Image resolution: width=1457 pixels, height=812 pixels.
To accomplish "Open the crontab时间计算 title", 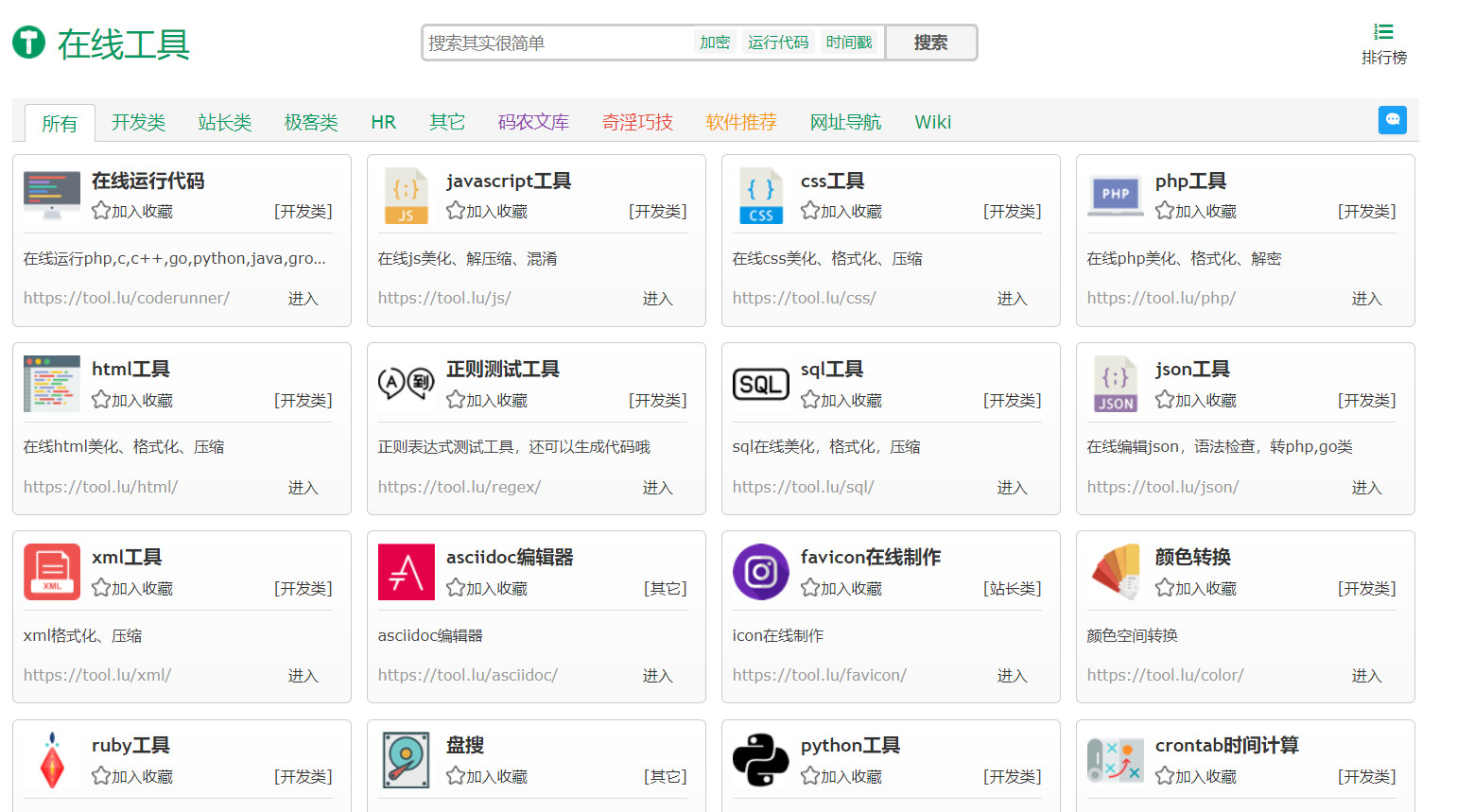I will point(1226,745).
